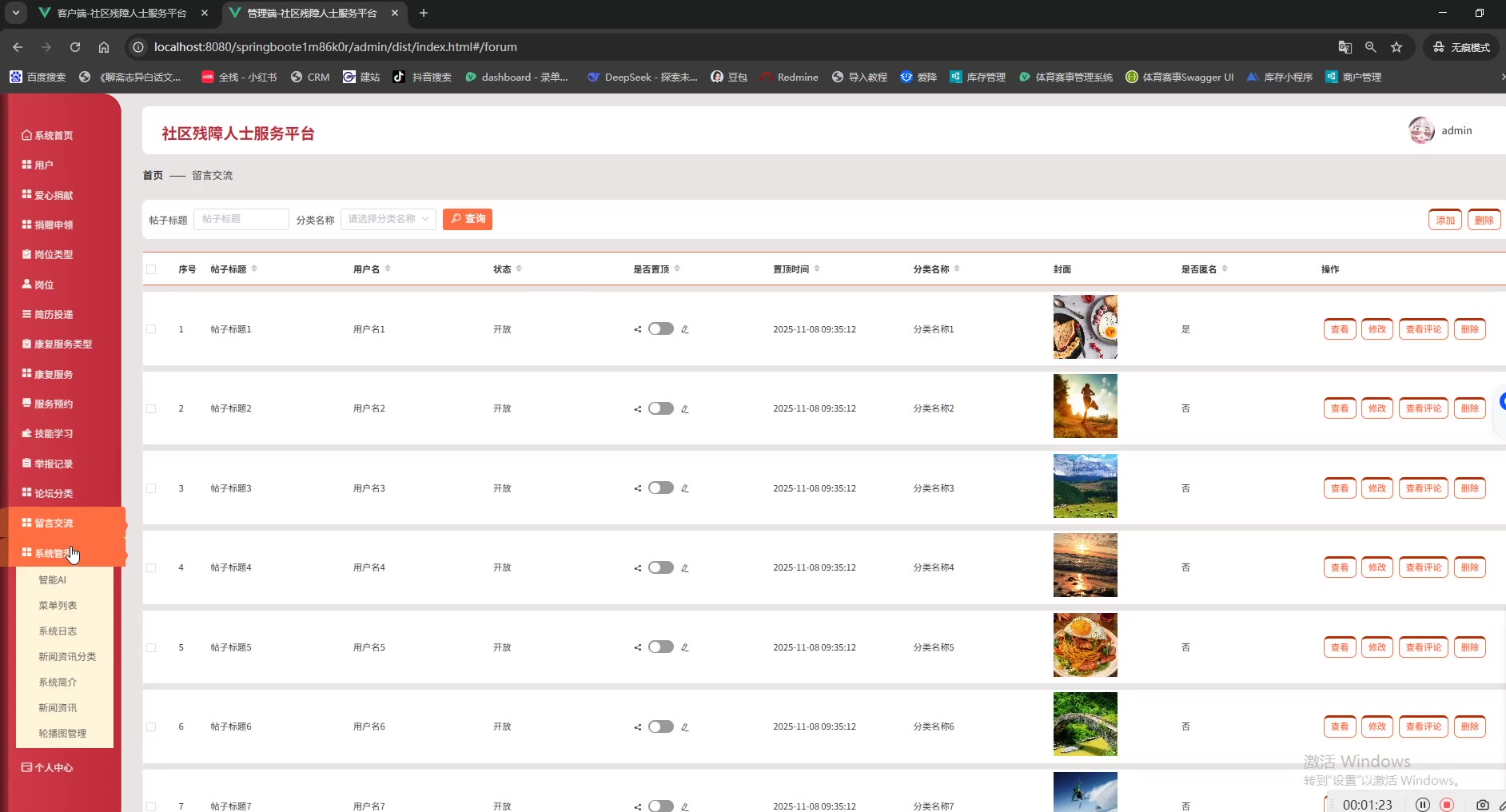Open the 分类名称 category dropdown

(x=388, y=219)
